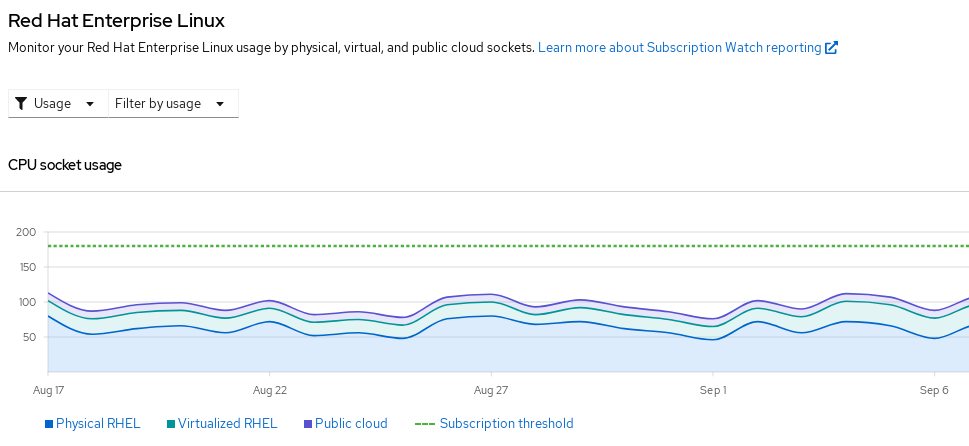Click the blue Physical RHEL legend square
Screen dimensions: 969x446
(49, 424)
